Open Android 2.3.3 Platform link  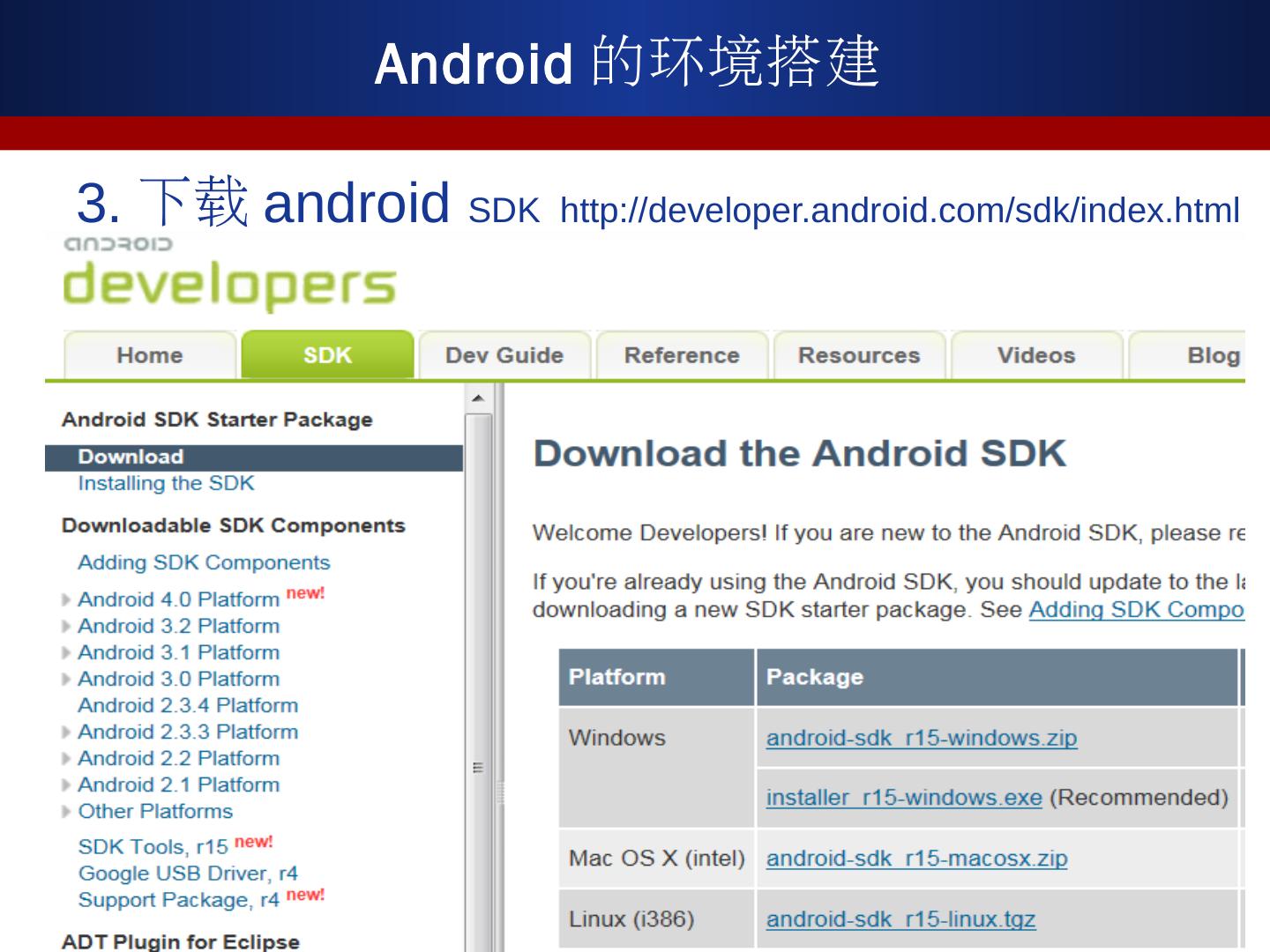click(x=188, y=732)
